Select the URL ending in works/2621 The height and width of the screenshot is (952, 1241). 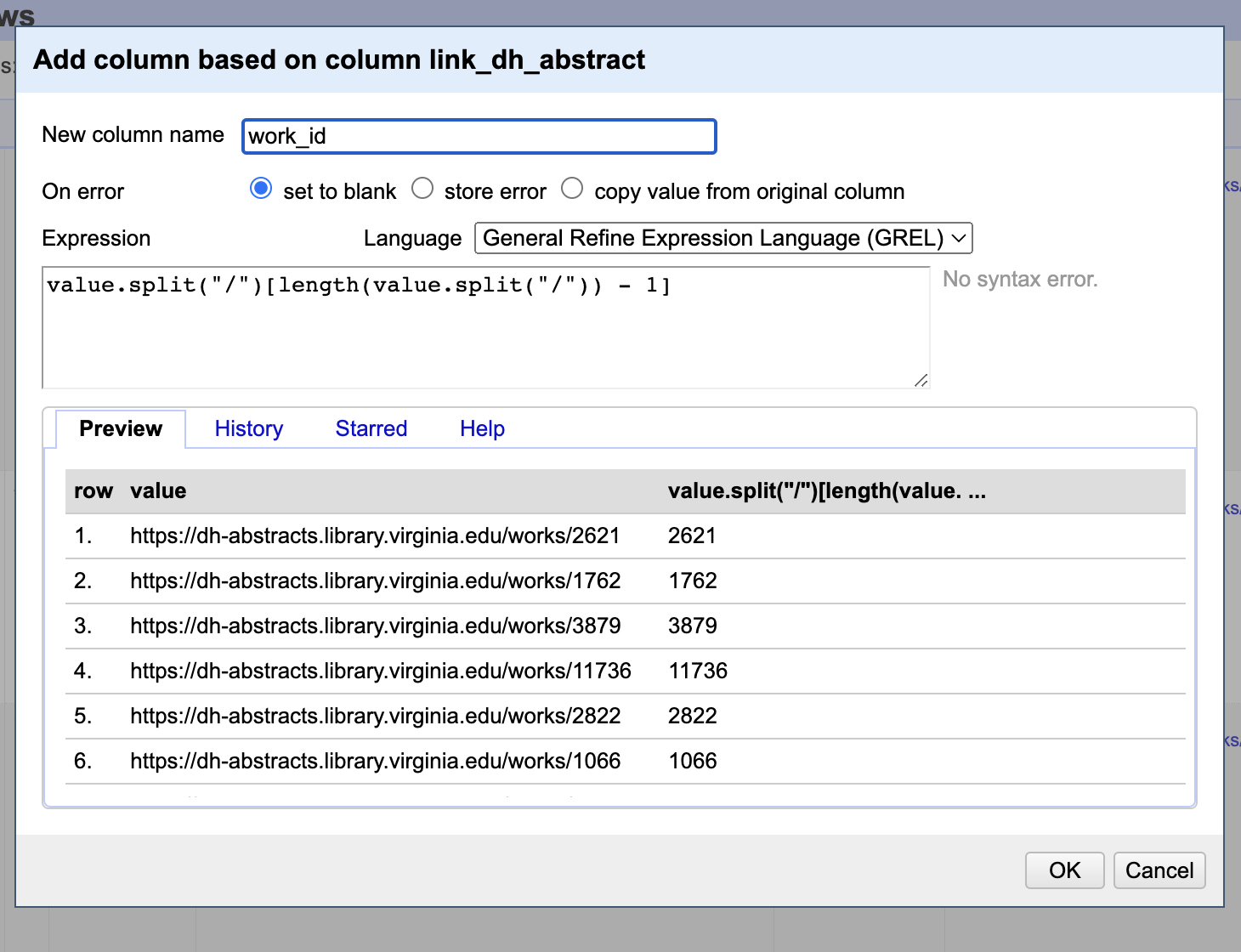click(375, 535)
